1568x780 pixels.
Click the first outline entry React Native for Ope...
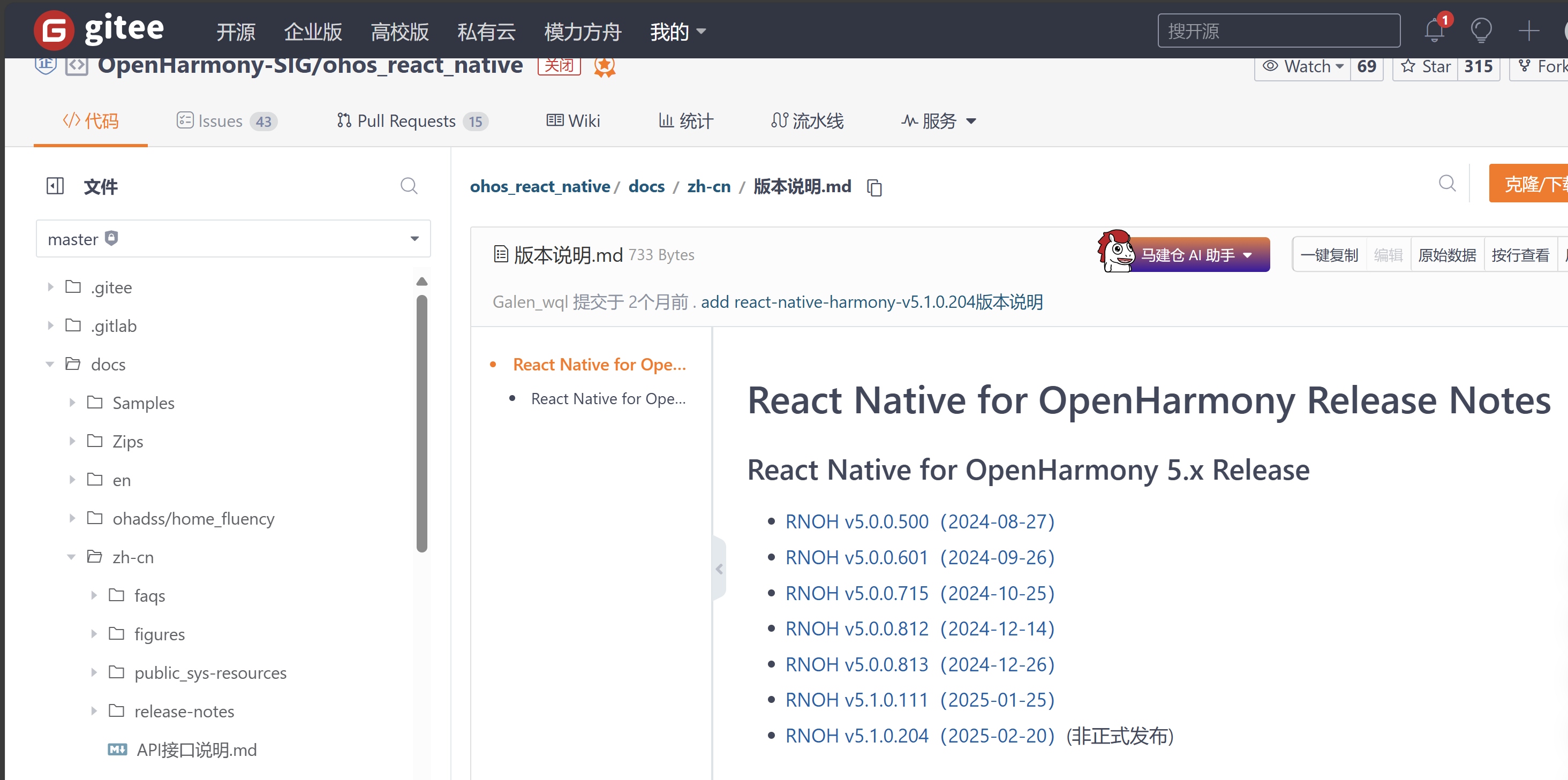click(599, 365)
